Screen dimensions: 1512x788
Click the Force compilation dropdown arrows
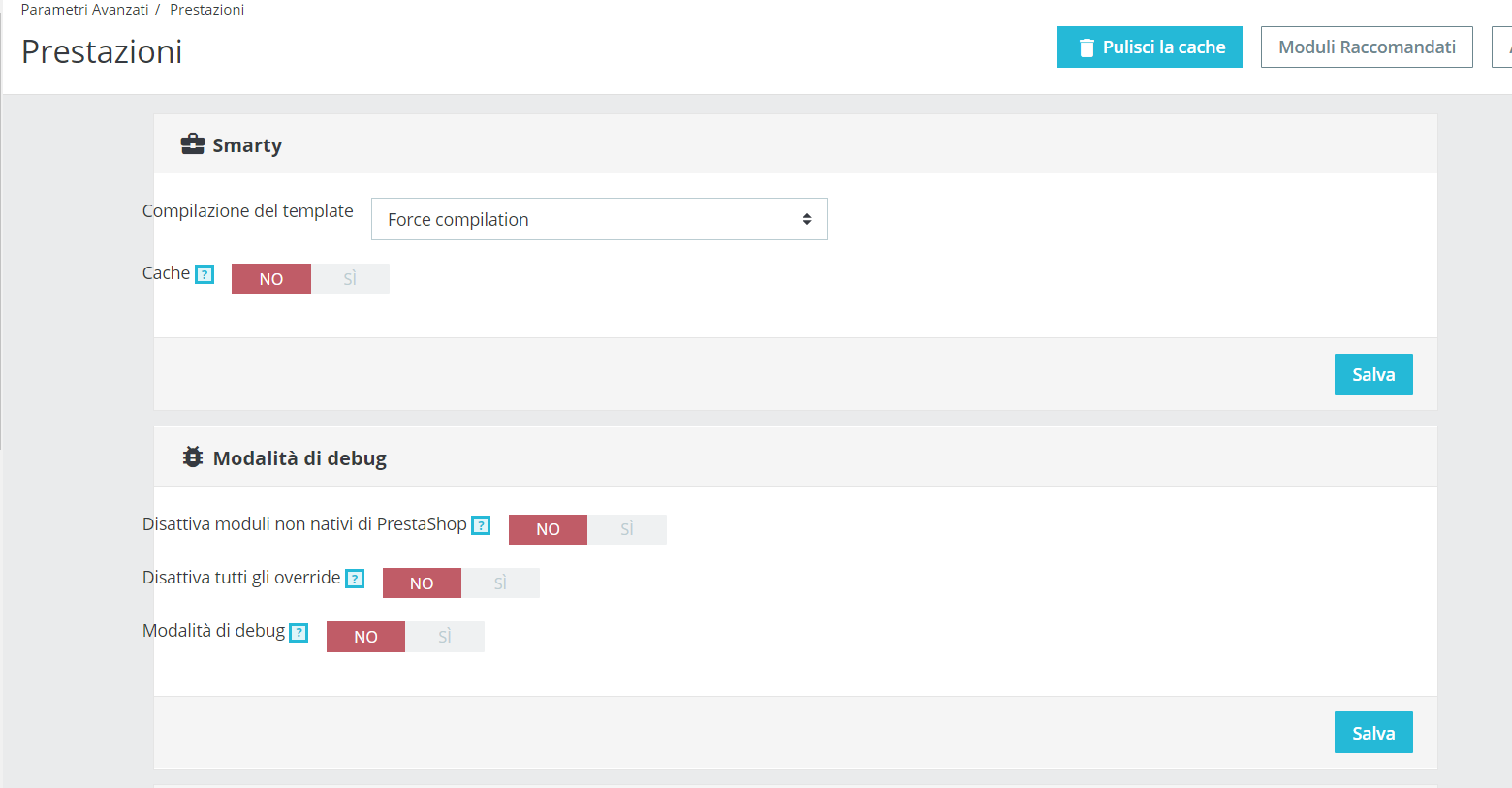(x=806, y=220)
